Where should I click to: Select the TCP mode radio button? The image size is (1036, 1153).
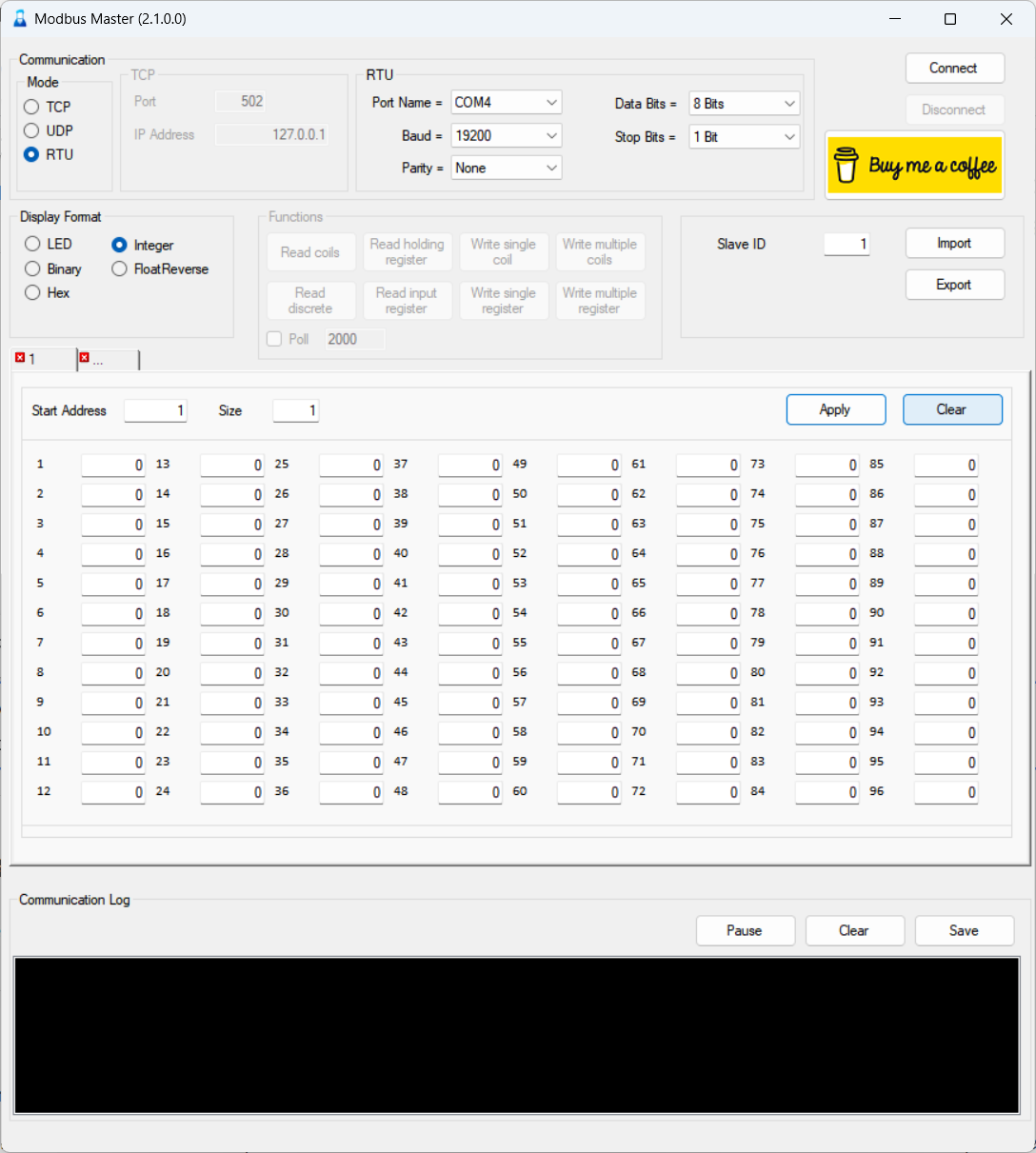point(32,107)
